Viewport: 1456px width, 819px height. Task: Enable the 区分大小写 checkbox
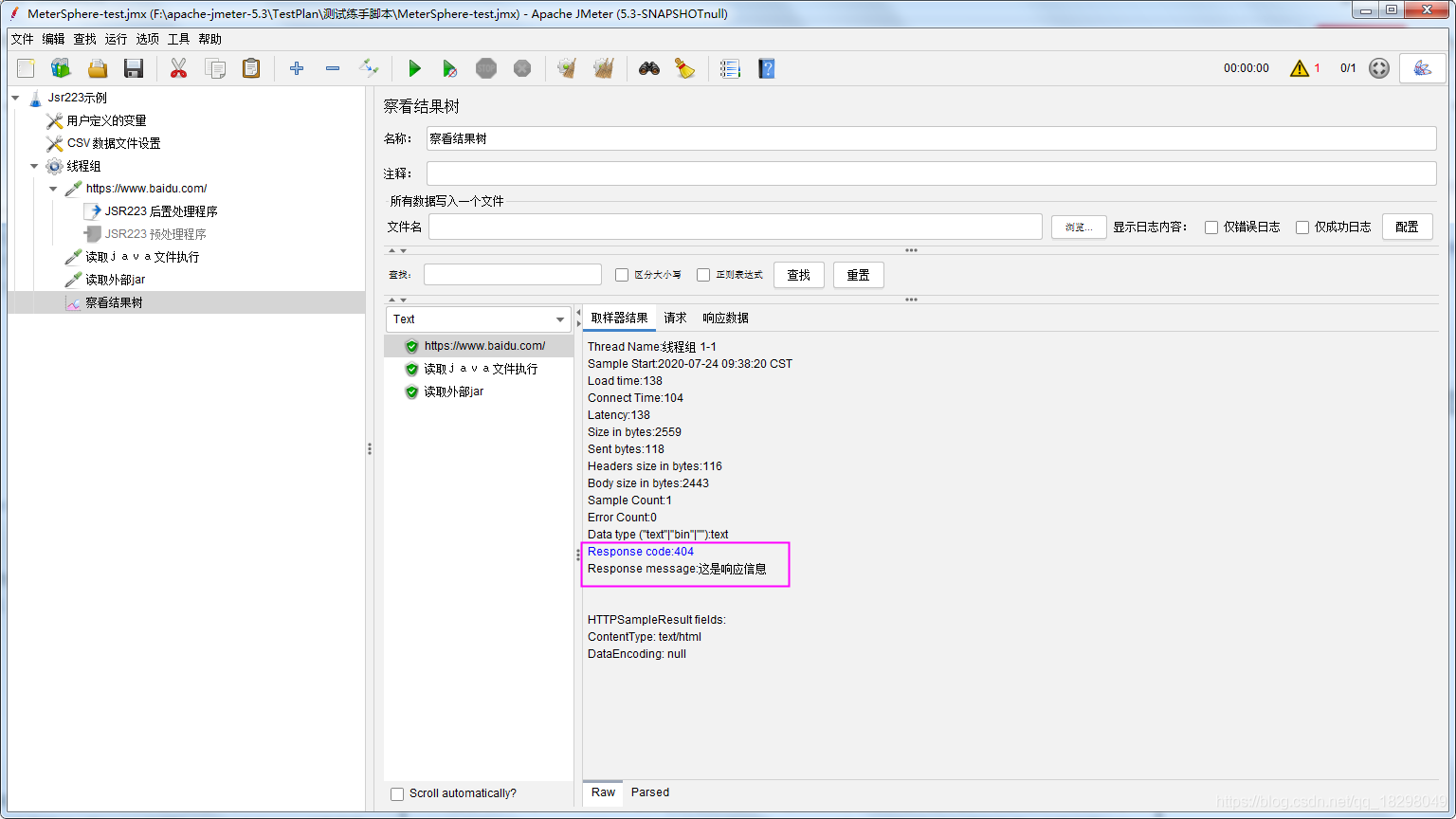pyautogui.click(x=622, y=275)
